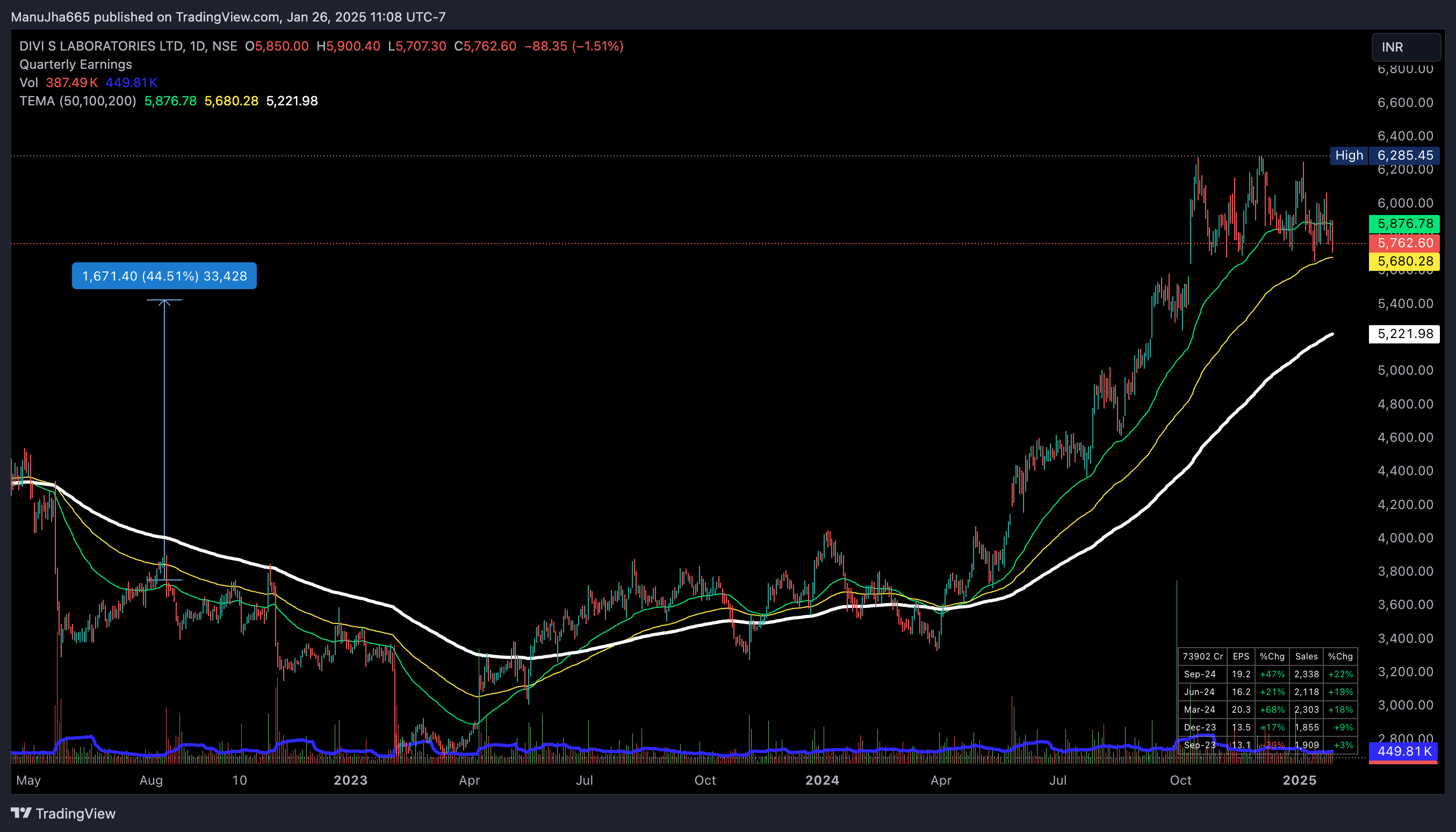1456x832 pixels.
Task: Click the volume value 387.49K
Action: tap(72, 83)
